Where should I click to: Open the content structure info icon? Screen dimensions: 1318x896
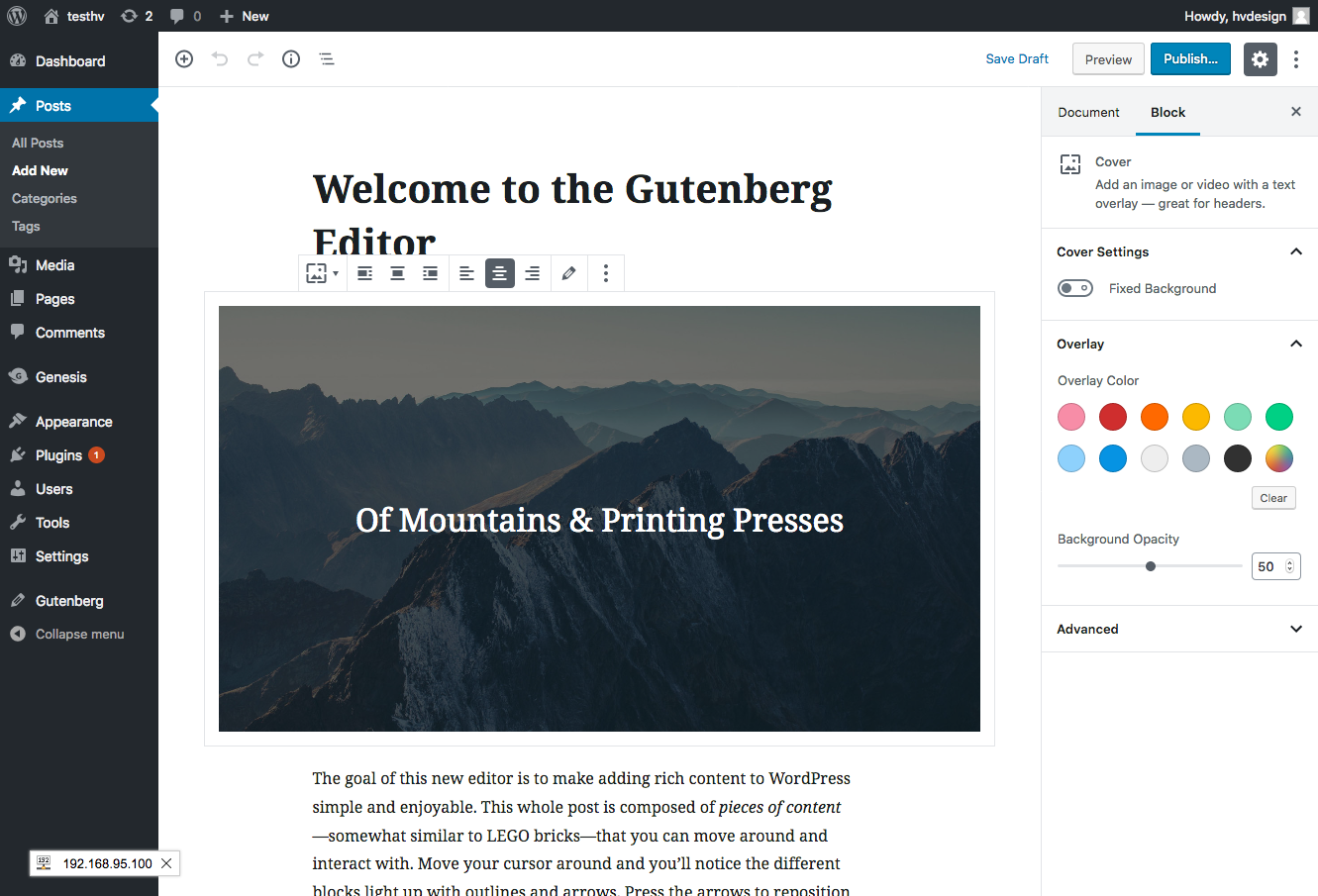point(291,59)
